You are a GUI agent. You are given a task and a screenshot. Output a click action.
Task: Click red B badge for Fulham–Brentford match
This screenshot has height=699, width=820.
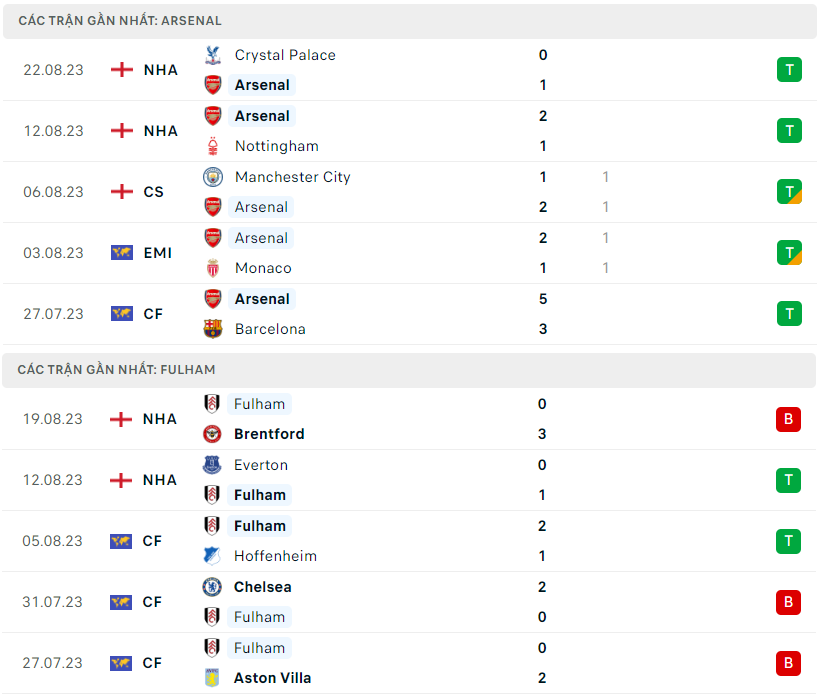click(x=789, y=419)
